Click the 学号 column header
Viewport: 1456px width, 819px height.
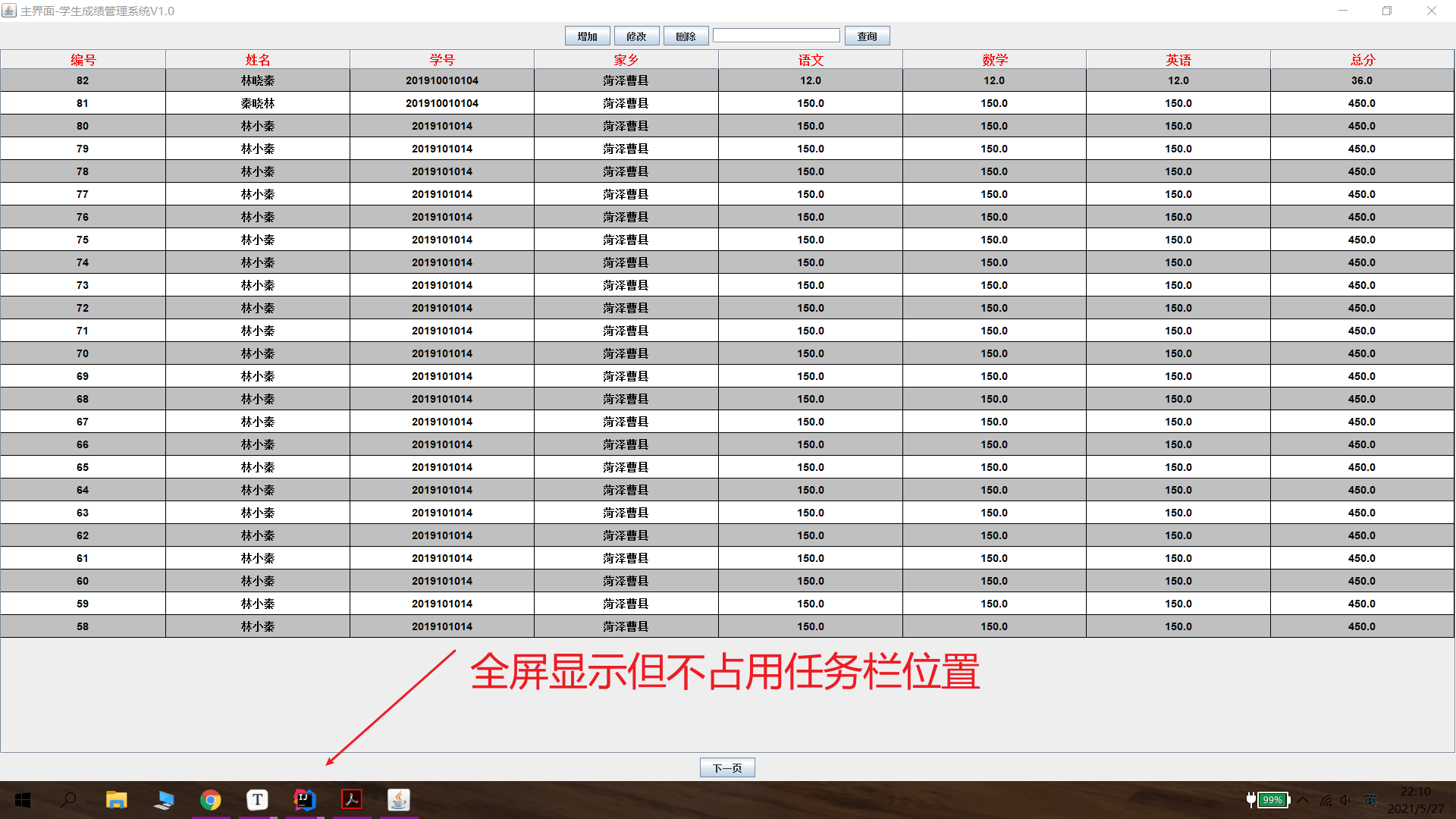[x=442, y=60]
